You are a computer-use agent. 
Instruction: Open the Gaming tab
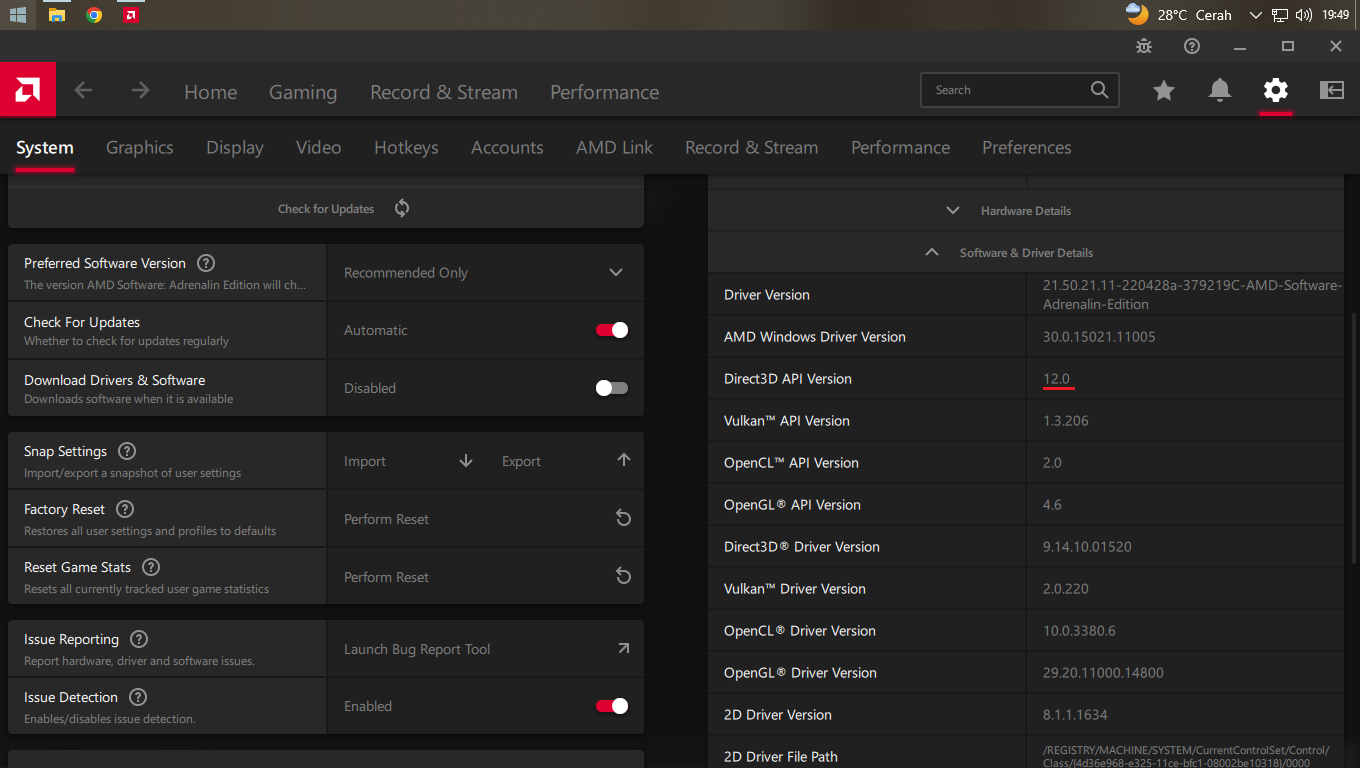[303, 92]
